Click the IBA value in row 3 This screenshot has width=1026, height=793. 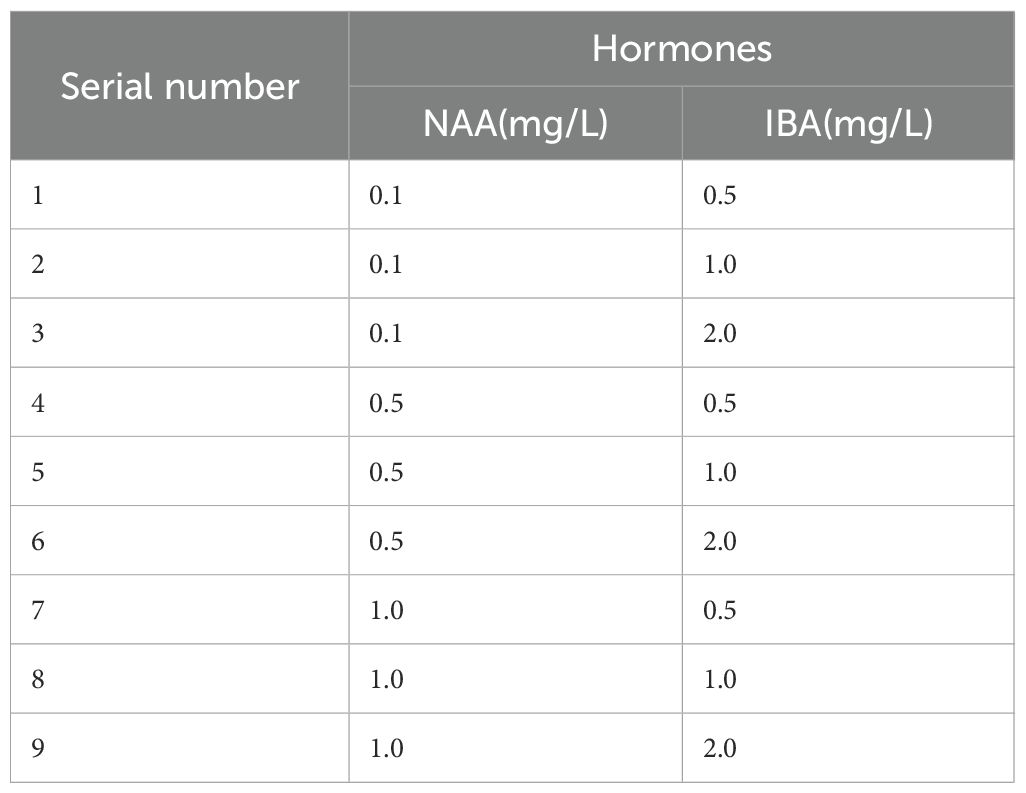coord(720,333)
